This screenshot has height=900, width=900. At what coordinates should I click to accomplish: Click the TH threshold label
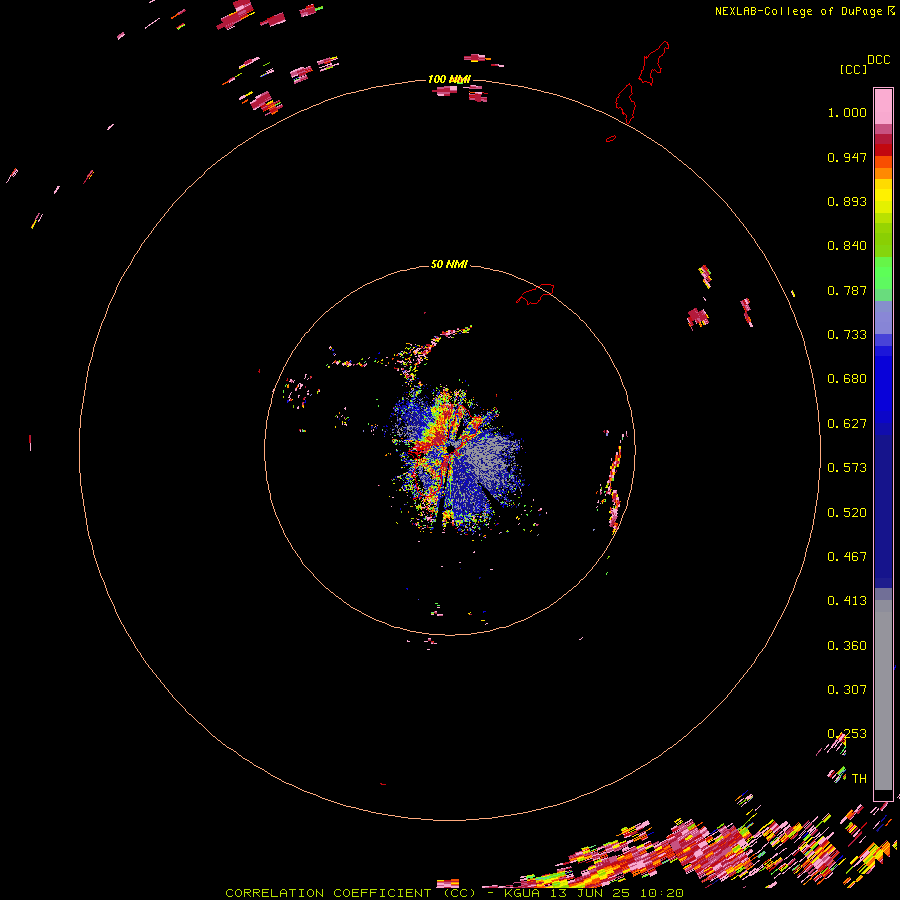pos(859,779)
